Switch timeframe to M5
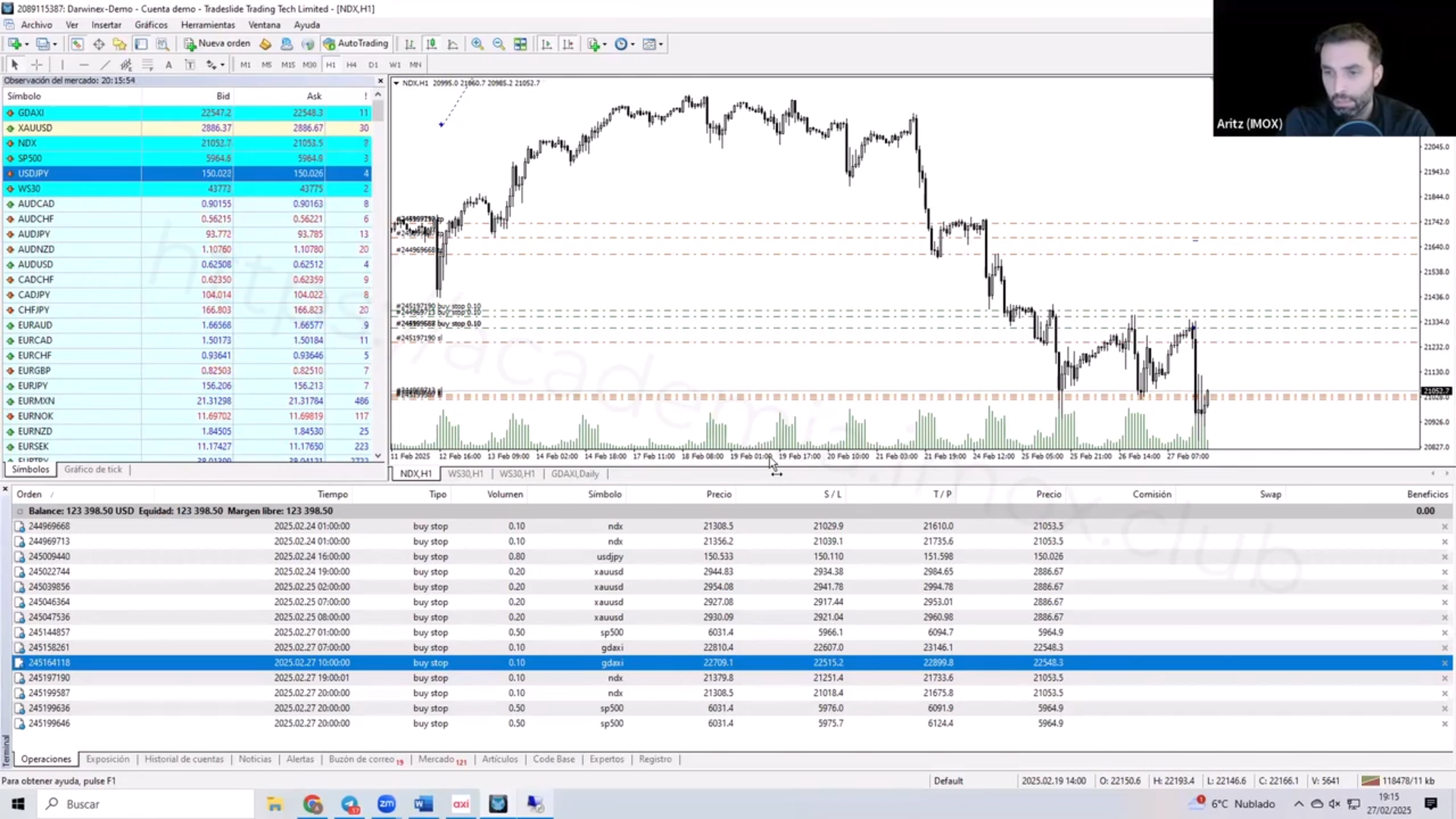 tap(266, 64)
